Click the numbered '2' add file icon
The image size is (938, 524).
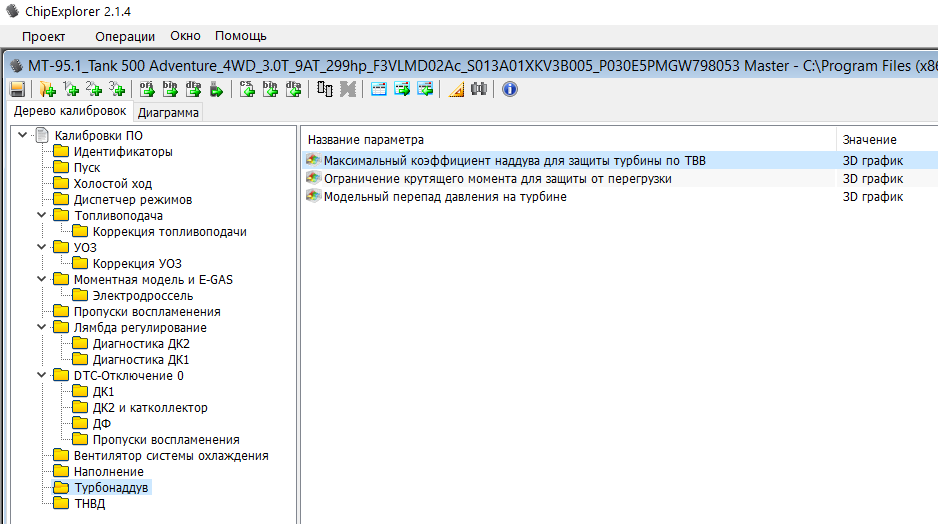[x=94, y=89]
